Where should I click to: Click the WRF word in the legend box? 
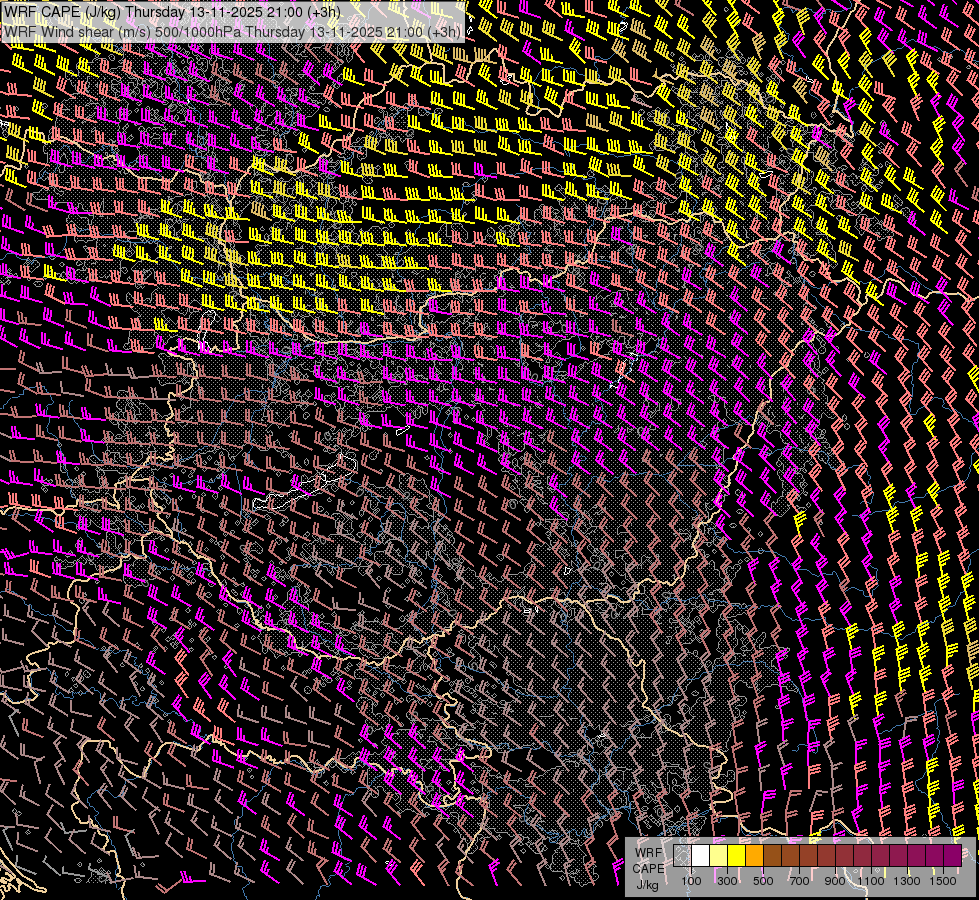(x=648, y=852)
